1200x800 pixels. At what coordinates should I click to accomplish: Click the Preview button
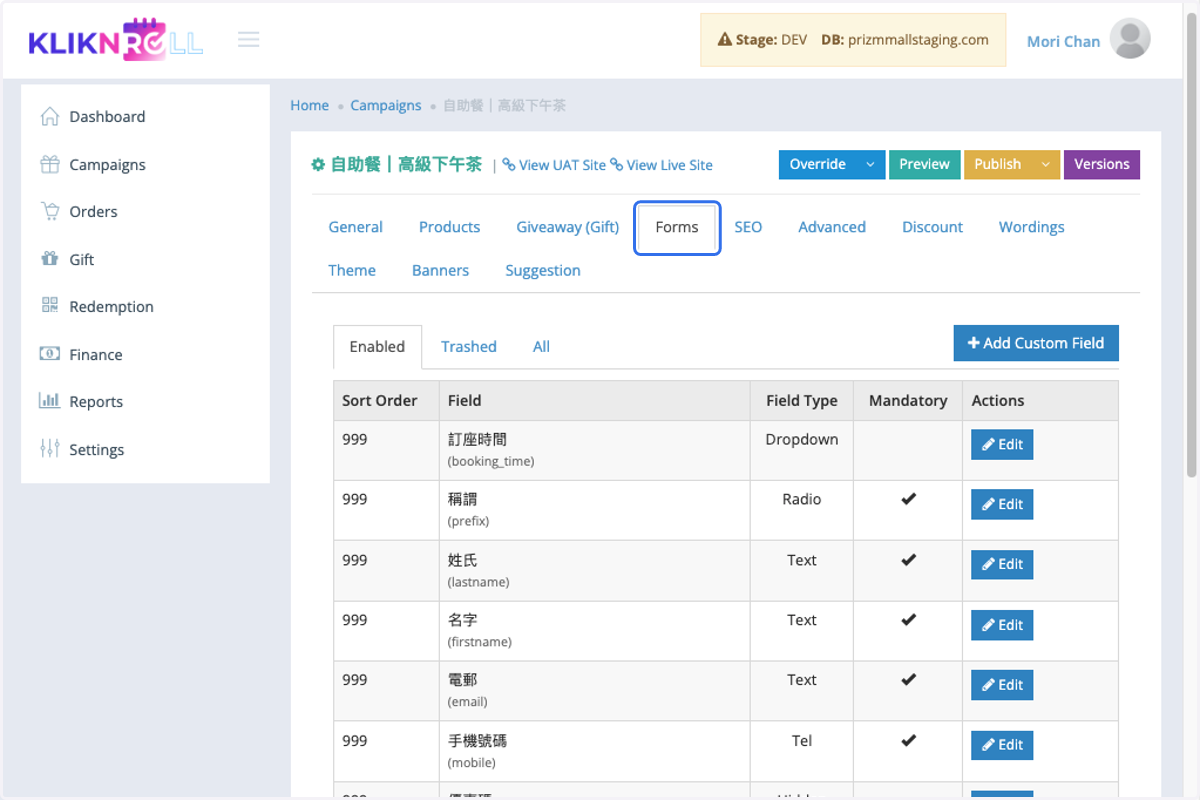924,165
